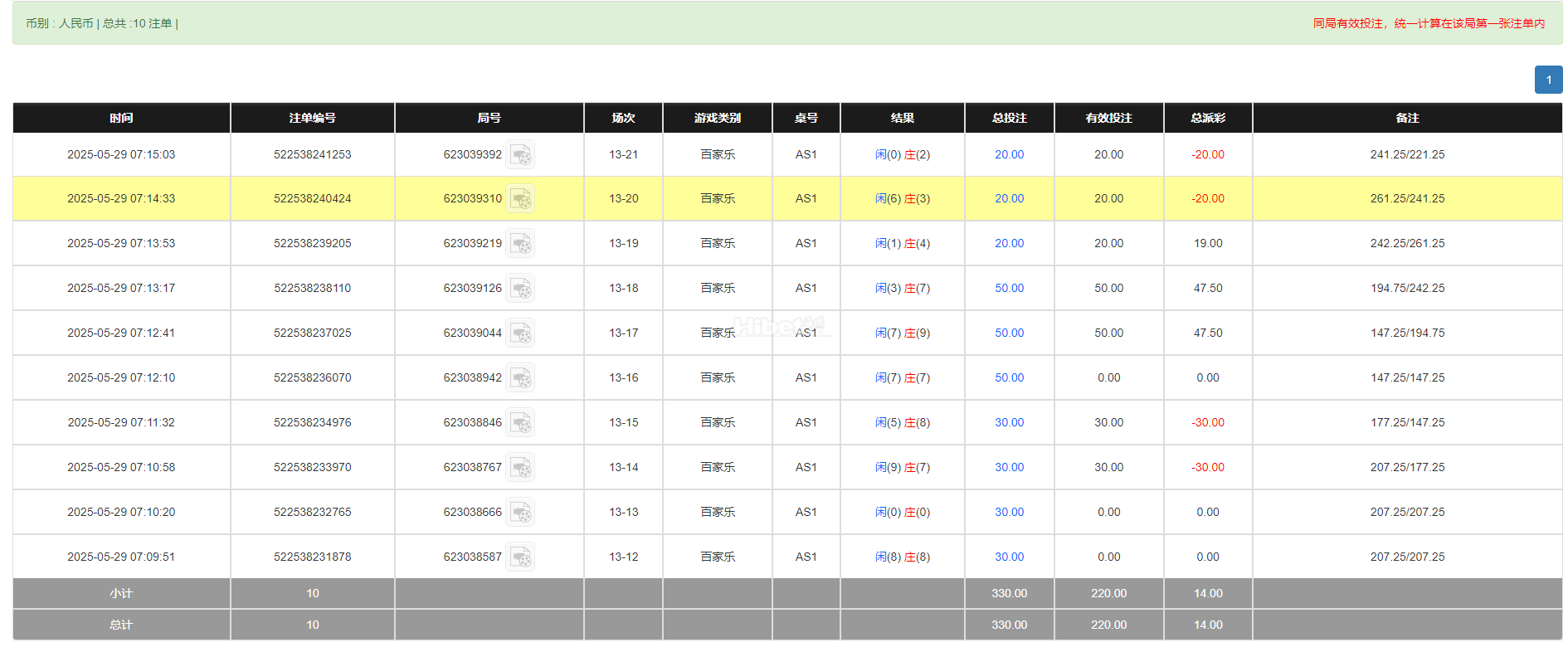Click replay icon next to round 623038846
This screenshot has width=1568, height=652.
tap(520, 423)
